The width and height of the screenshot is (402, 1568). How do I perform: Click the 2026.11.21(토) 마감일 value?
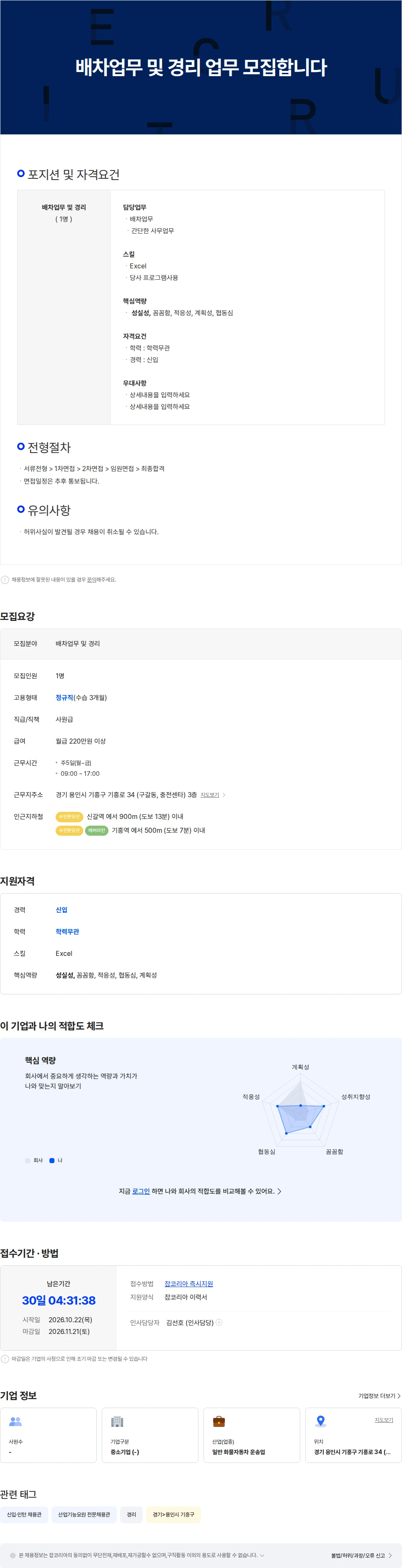coord(69,1331)
